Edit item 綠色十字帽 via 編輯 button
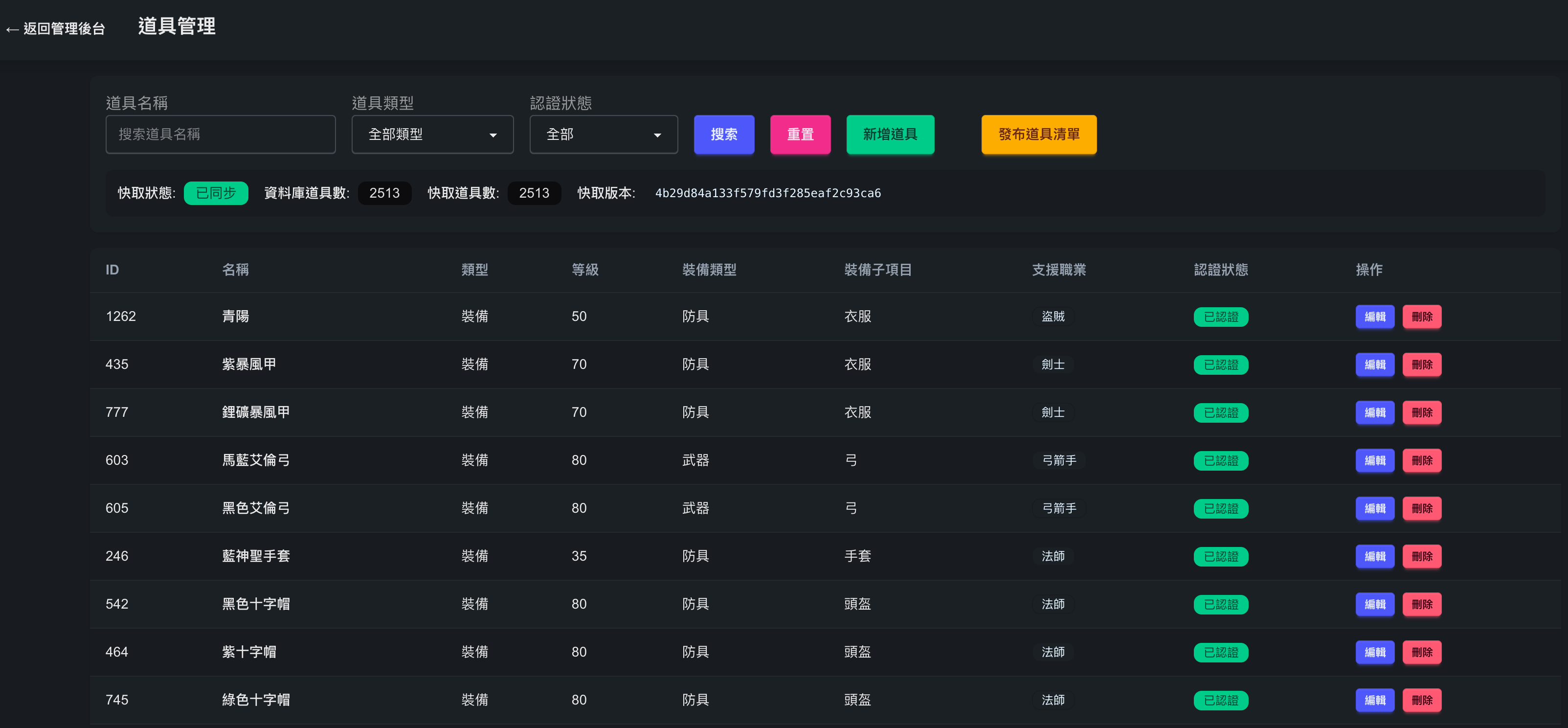 click(1374, 700)
